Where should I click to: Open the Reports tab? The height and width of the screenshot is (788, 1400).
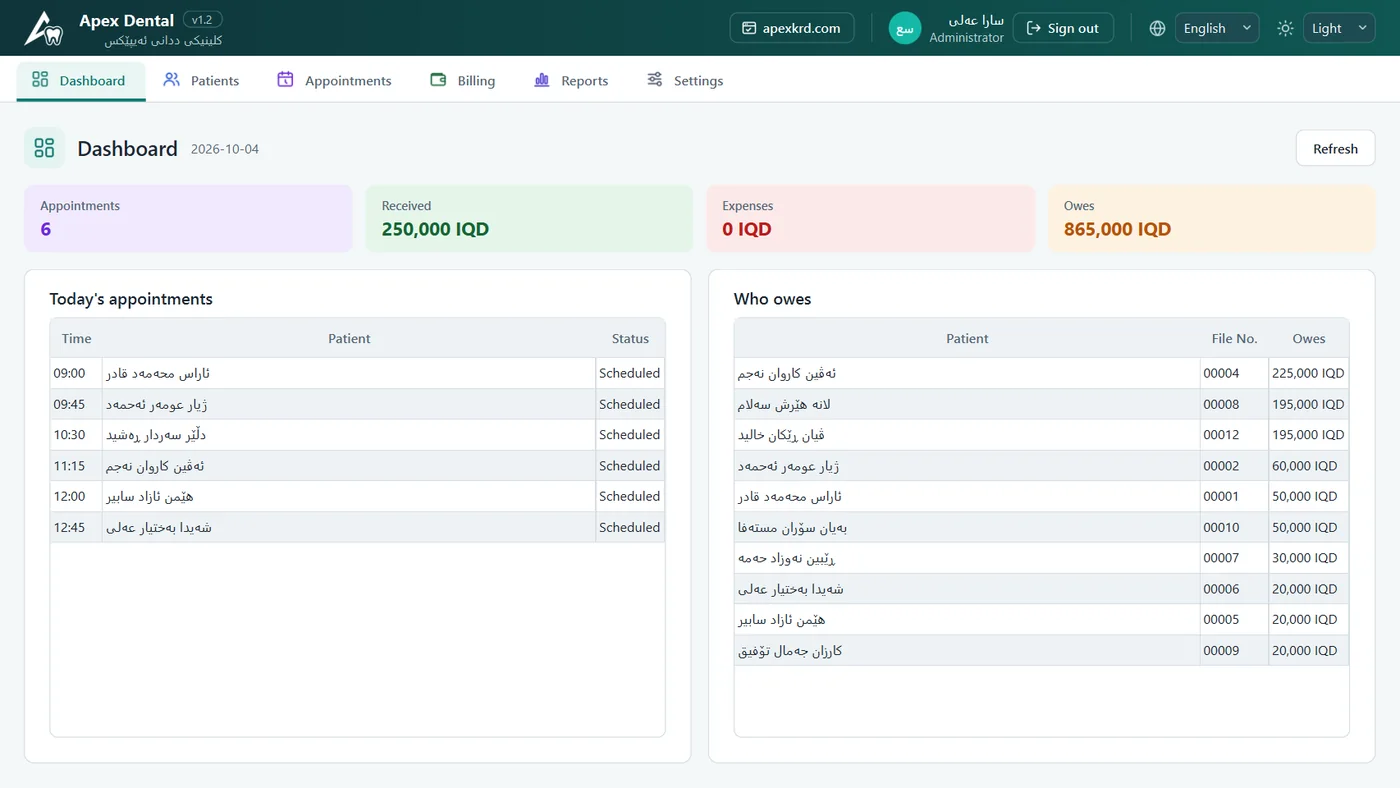tap(571, 81)
